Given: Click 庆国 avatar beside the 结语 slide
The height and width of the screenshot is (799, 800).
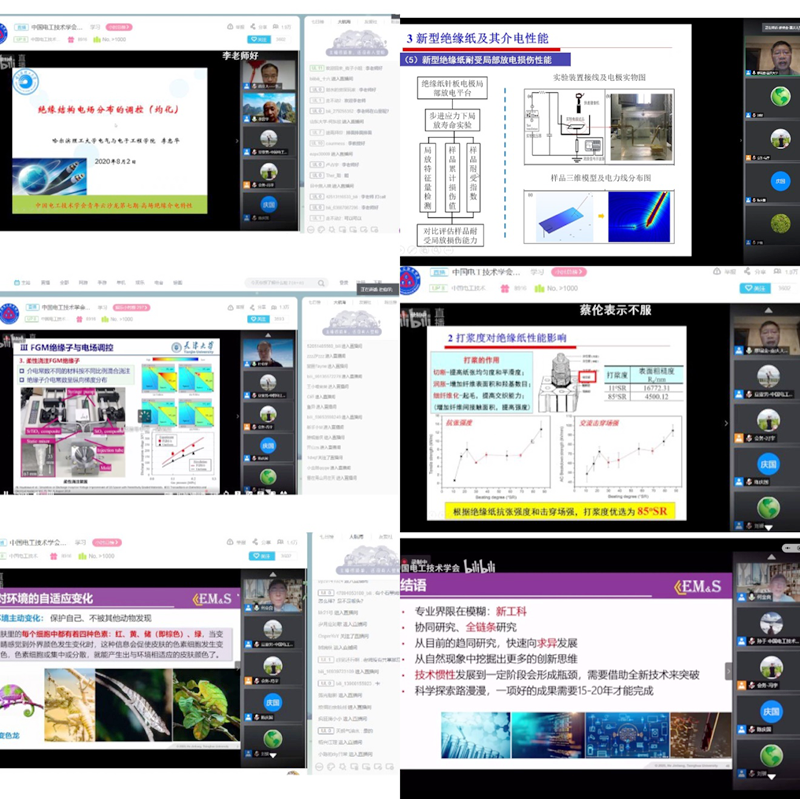Looking at the screenshot, I should coord(770,712).
